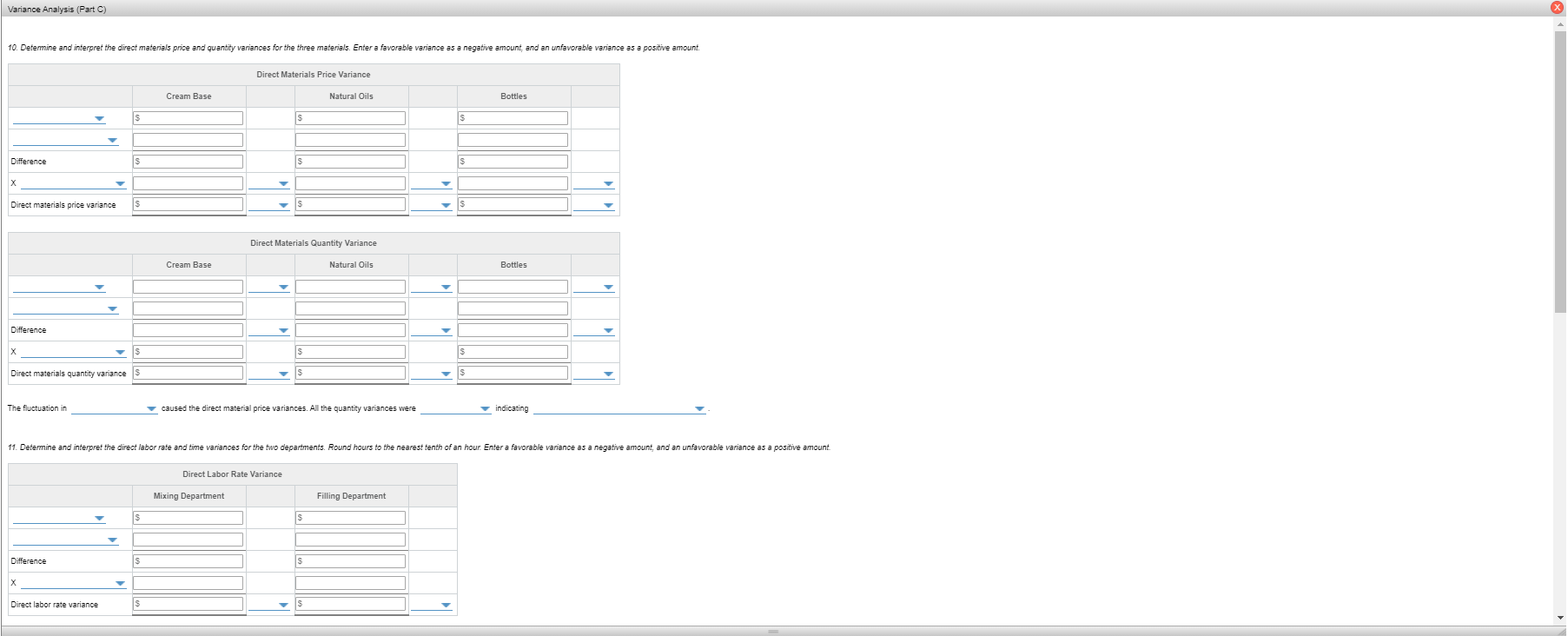Open first row label dropdown in Price Variance table
This screenshot has width=1568, height=636.
59,119
